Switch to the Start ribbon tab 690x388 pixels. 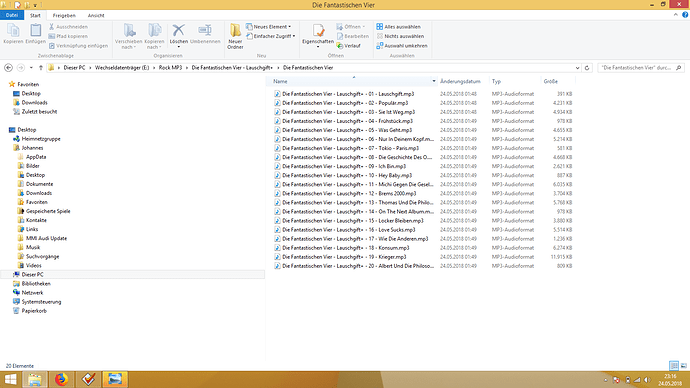tap(35, 15)
